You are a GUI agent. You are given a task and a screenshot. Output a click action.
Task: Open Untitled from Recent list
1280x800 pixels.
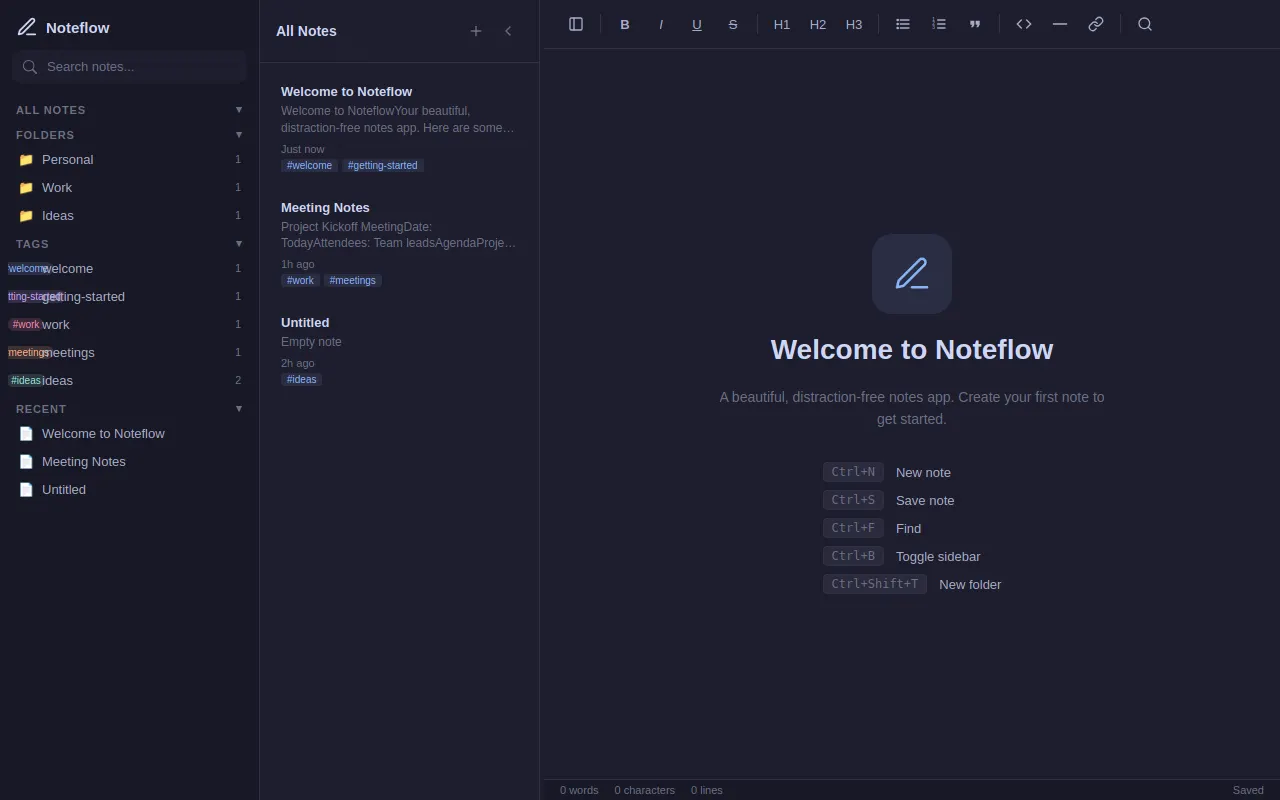129,489
